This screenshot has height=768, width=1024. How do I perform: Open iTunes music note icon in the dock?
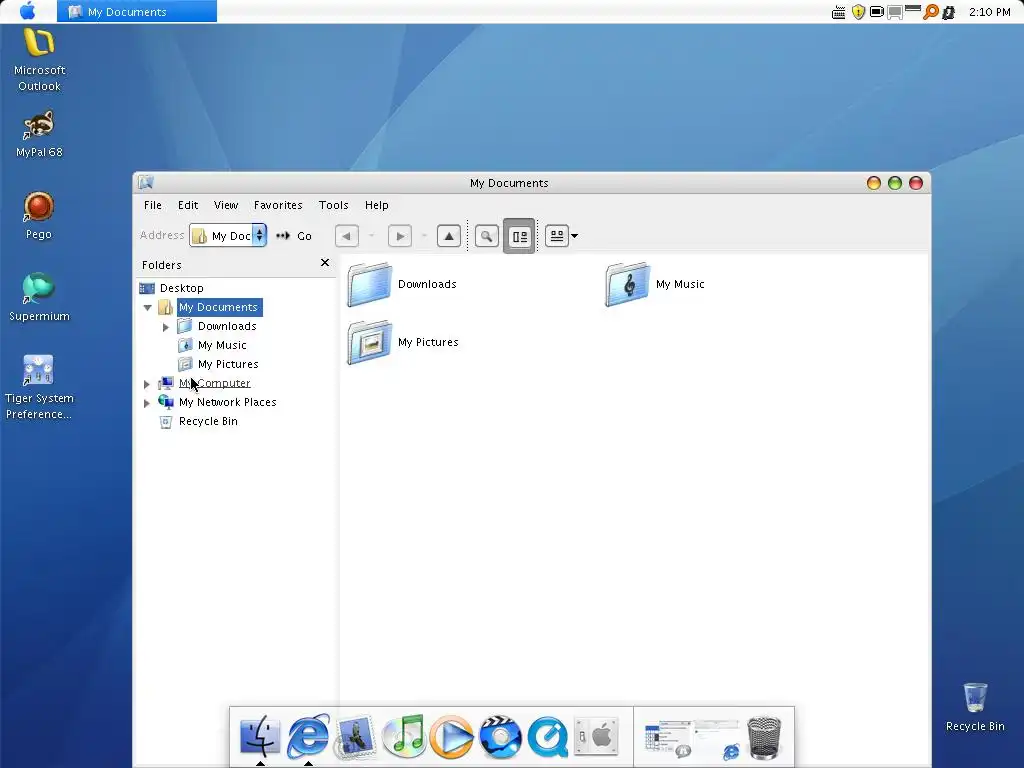[x=404, y=737]
